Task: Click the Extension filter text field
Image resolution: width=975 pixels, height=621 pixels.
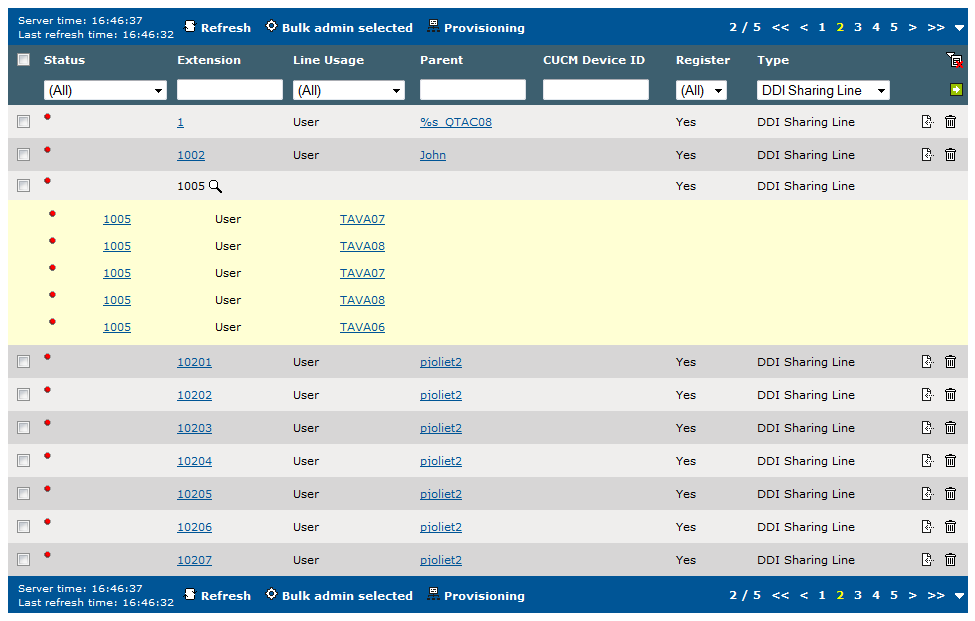Action: pyautogui.click(x=230, y=90)
